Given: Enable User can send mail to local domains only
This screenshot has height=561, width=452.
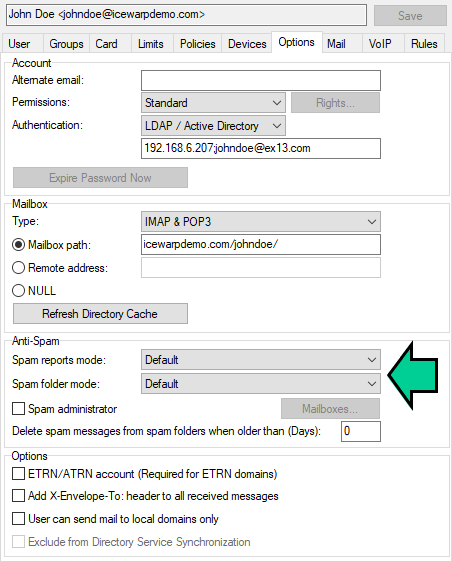Looking at the screenshot, I should tap(19, 518).
